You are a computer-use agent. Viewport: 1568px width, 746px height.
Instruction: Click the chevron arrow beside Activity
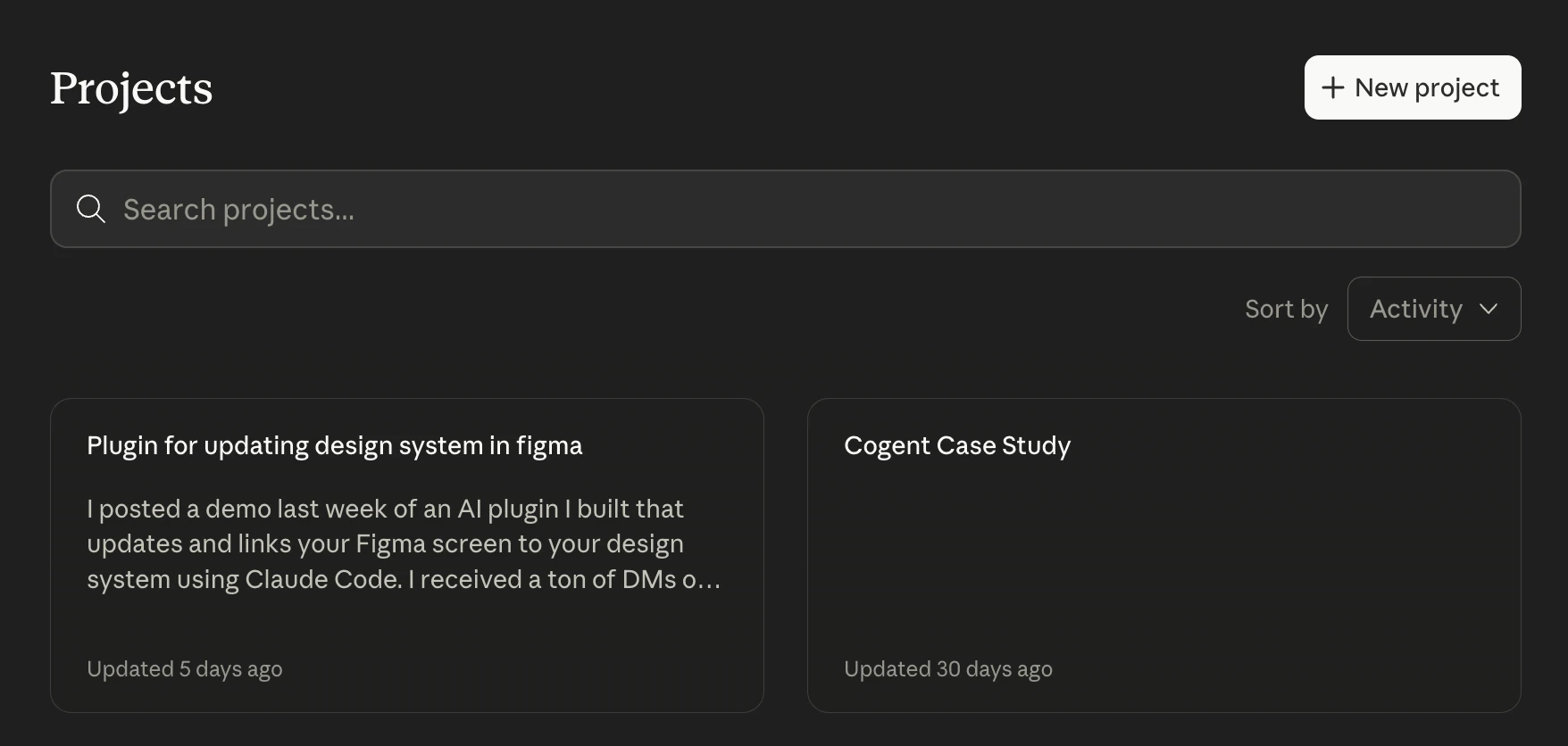tap(1489, 309)
